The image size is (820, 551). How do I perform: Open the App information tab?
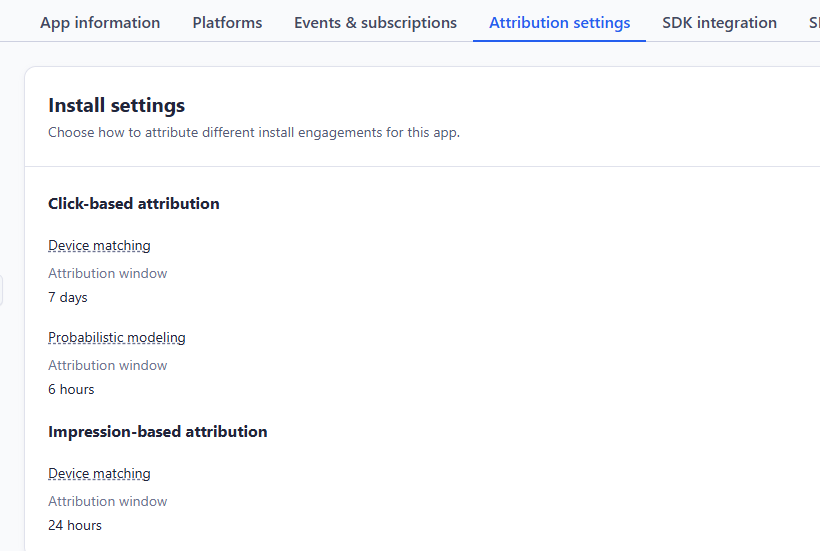[x=100, y=22]
